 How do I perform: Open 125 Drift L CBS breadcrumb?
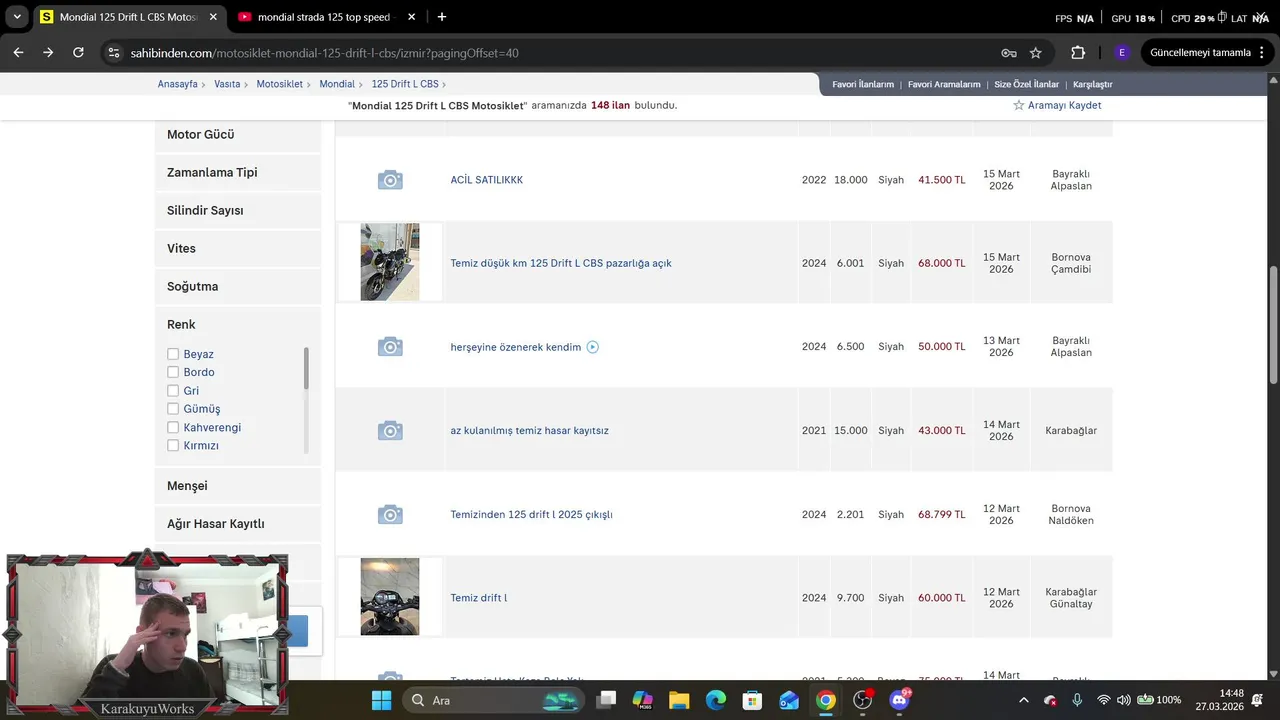pos(405,84)
